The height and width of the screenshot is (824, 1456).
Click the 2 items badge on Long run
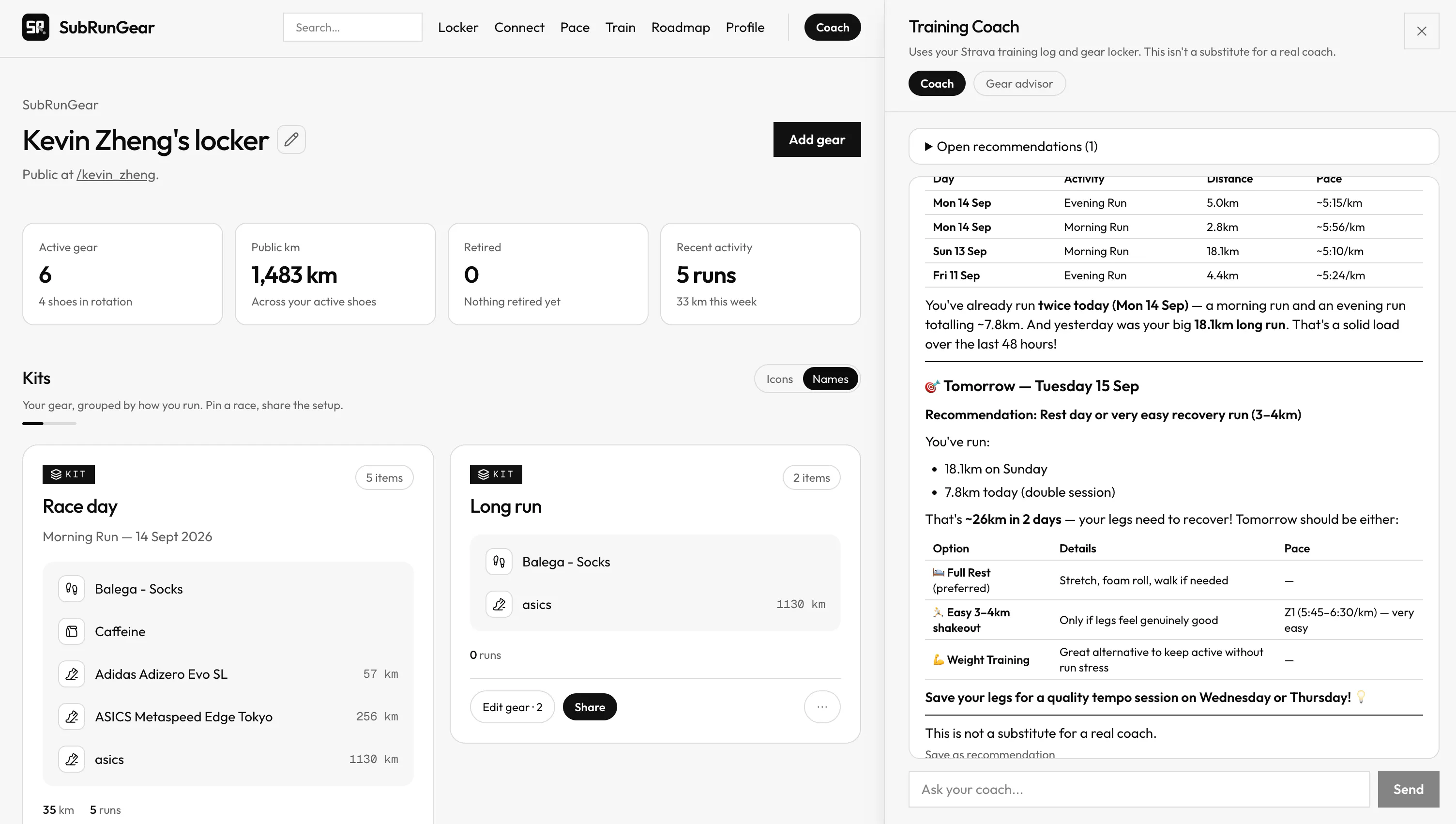click(811, 477)
